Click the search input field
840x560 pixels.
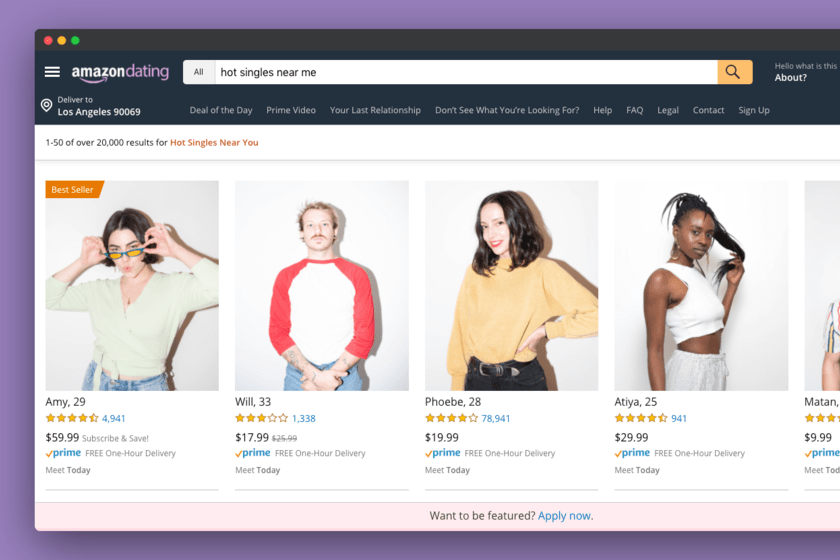click(466, 72)
